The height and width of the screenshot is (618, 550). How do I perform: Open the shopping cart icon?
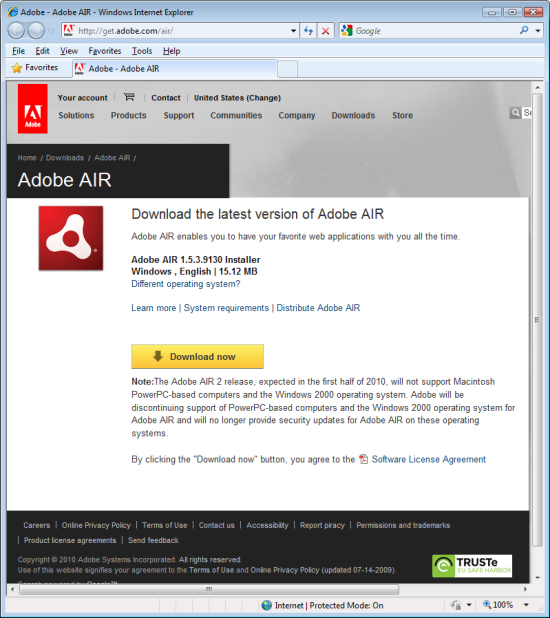pyautogui.click(x=129, y=97)
